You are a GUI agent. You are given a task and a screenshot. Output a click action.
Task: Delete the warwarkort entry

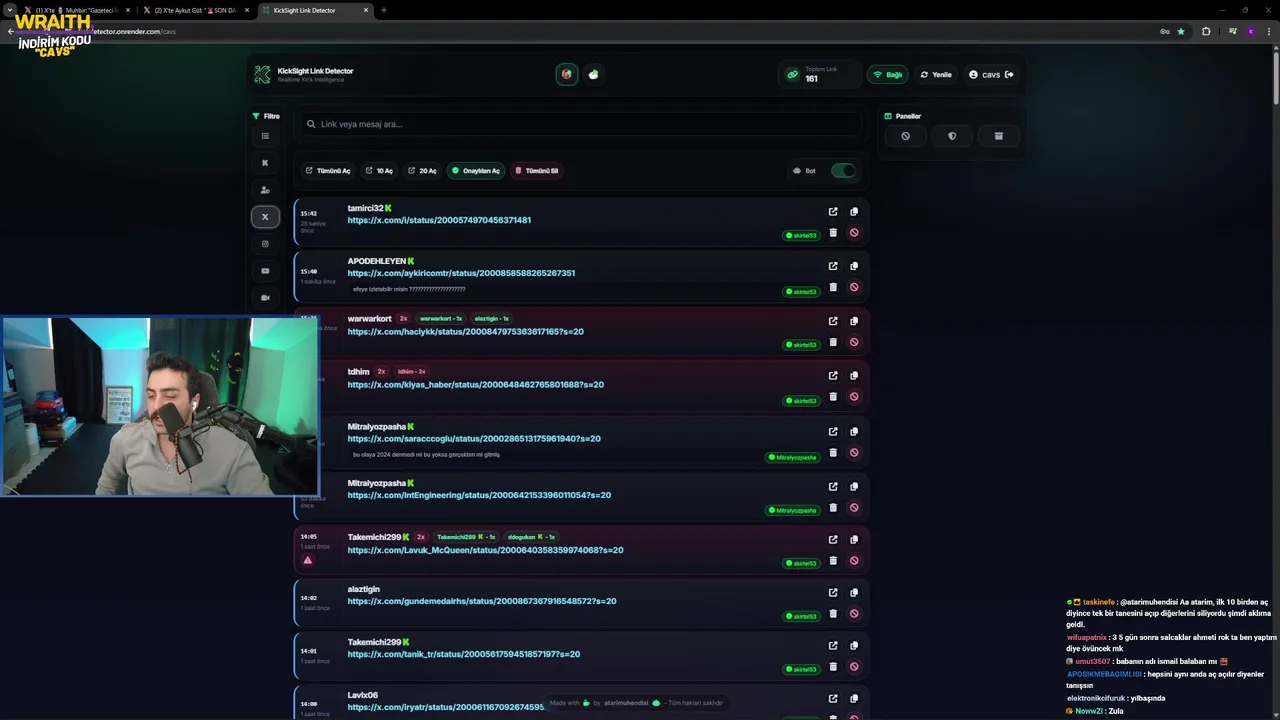tap(833, 342)
